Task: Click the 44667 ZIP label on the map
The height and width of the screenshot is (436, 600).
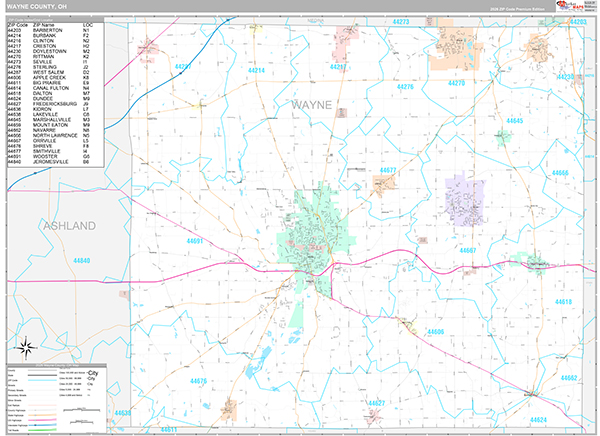Action: pos(468,250)
